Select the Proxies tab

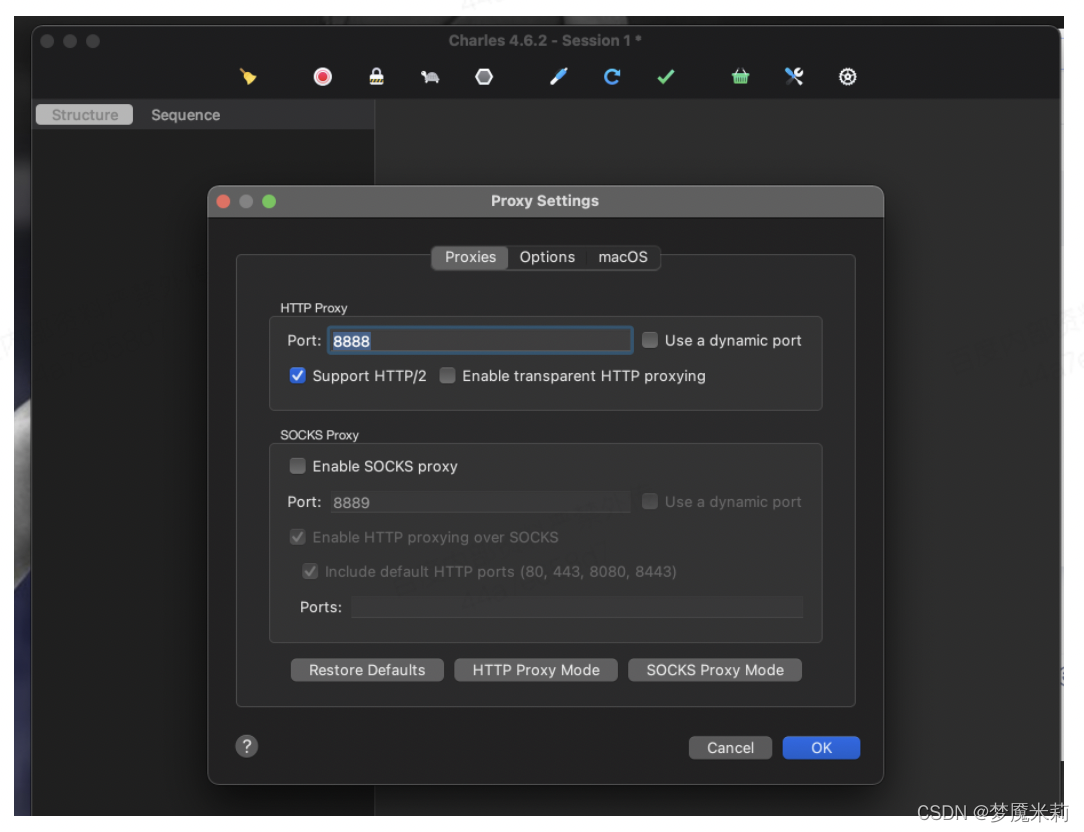point(470,257)
